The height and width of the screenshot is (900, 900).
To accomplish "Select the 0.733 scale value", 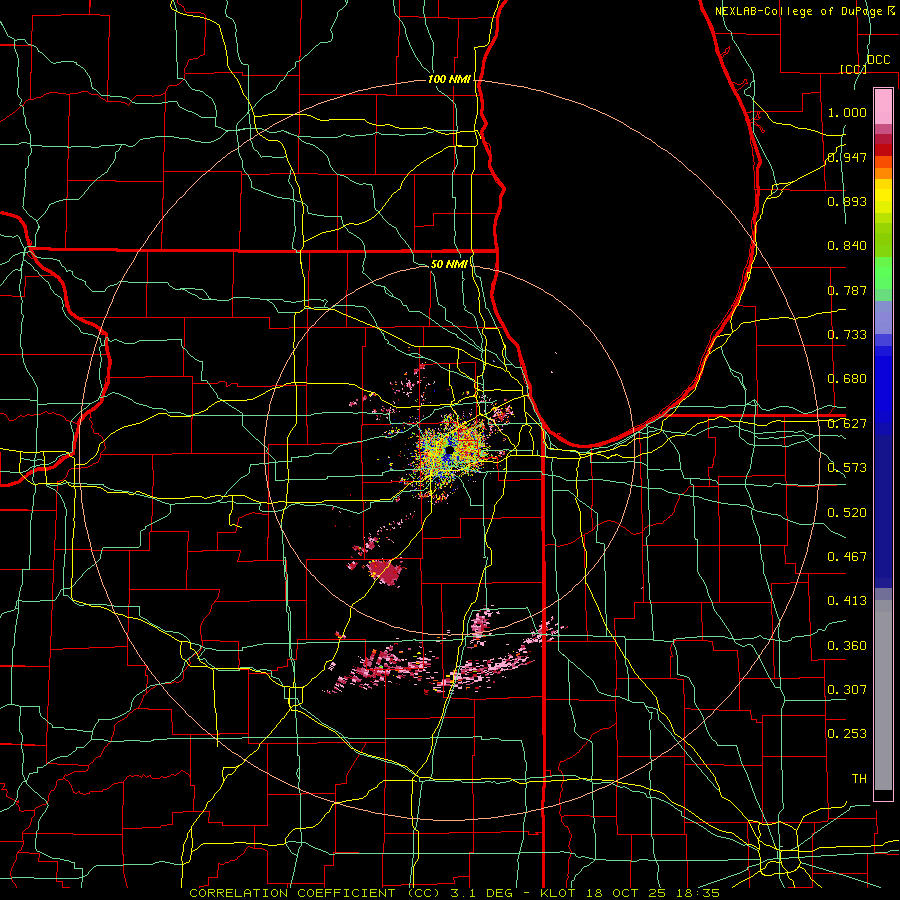I will coord(847,335).
